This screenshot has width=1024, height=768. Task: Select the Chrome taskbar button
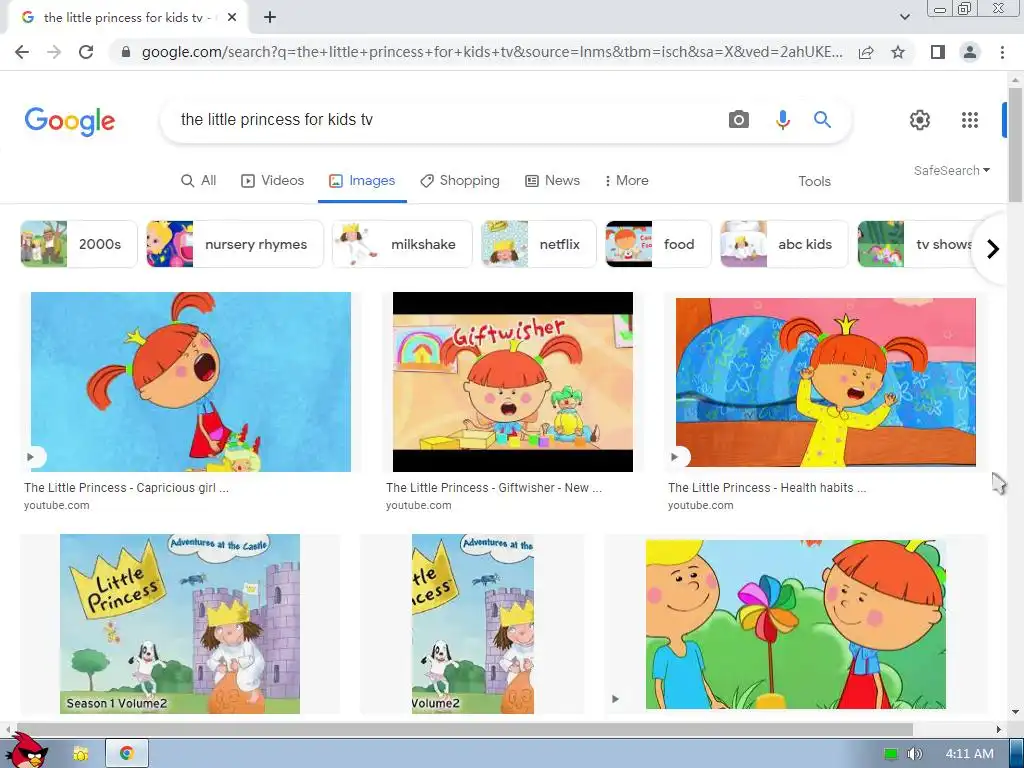click(127, 754)
